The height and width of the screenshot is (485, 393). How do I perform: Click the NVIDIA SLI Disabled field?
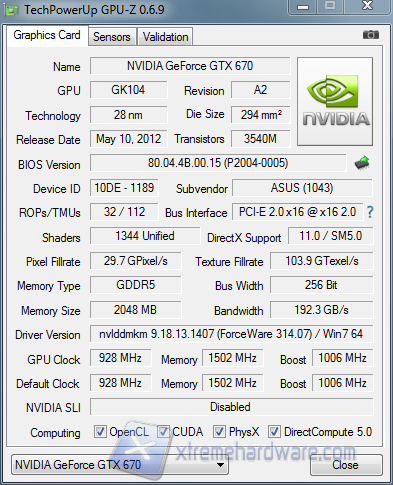231,407
